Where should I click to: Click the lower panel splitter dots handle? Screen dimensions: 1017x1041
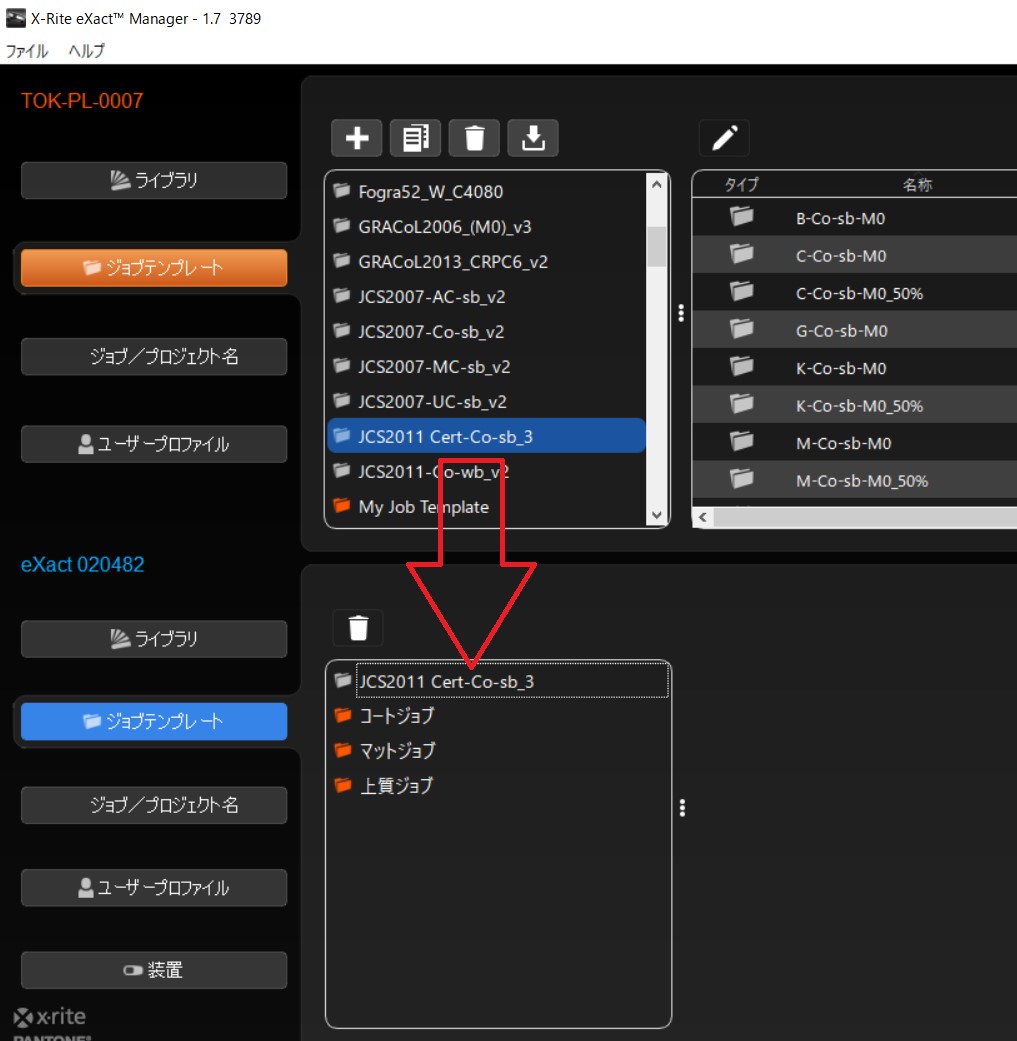tap(682, 808)
